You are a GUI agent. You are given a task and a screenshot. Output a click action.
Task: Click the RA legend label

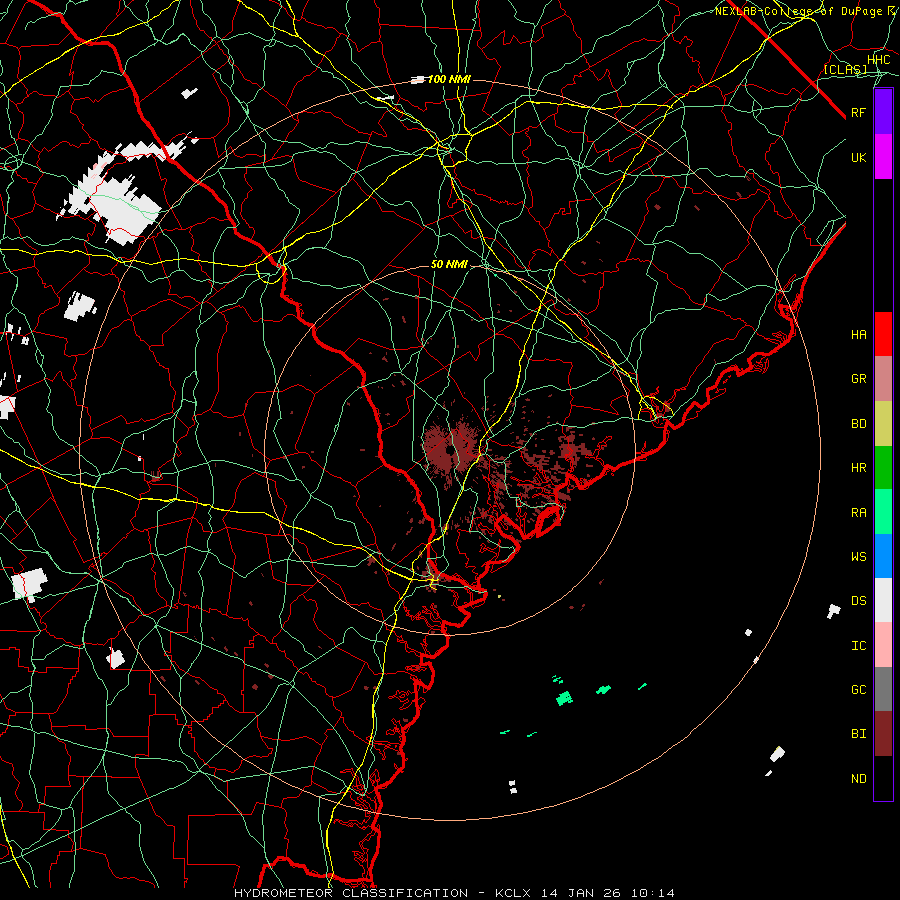click(x=859, y=513)
